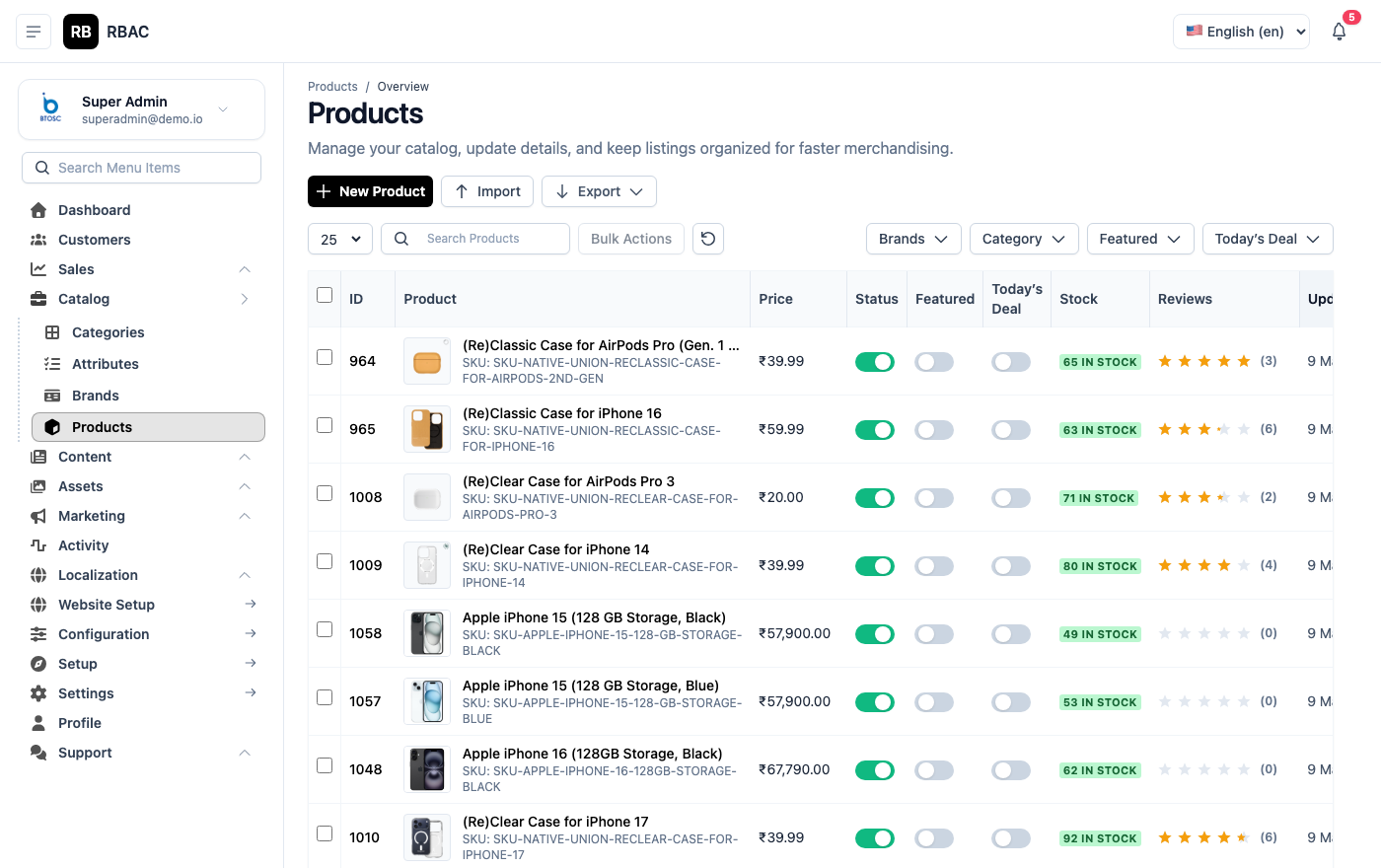The height and width of the screenshot is (868, 1381).
Task: Open the (Re)Classic Case for iPhone 16 title
Action: point(562,413)
